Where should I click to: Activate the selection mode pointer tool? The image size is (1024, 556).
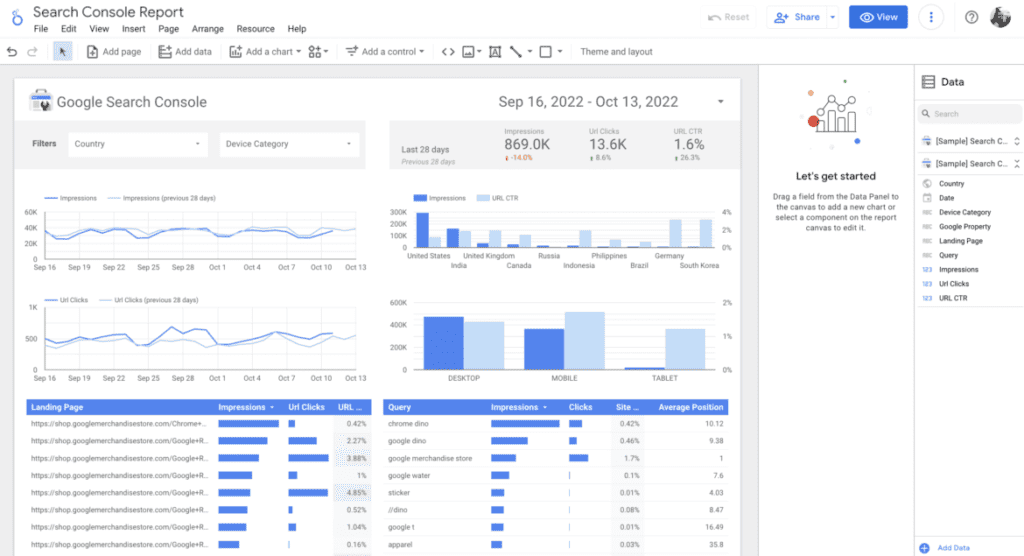click(62, 52)
